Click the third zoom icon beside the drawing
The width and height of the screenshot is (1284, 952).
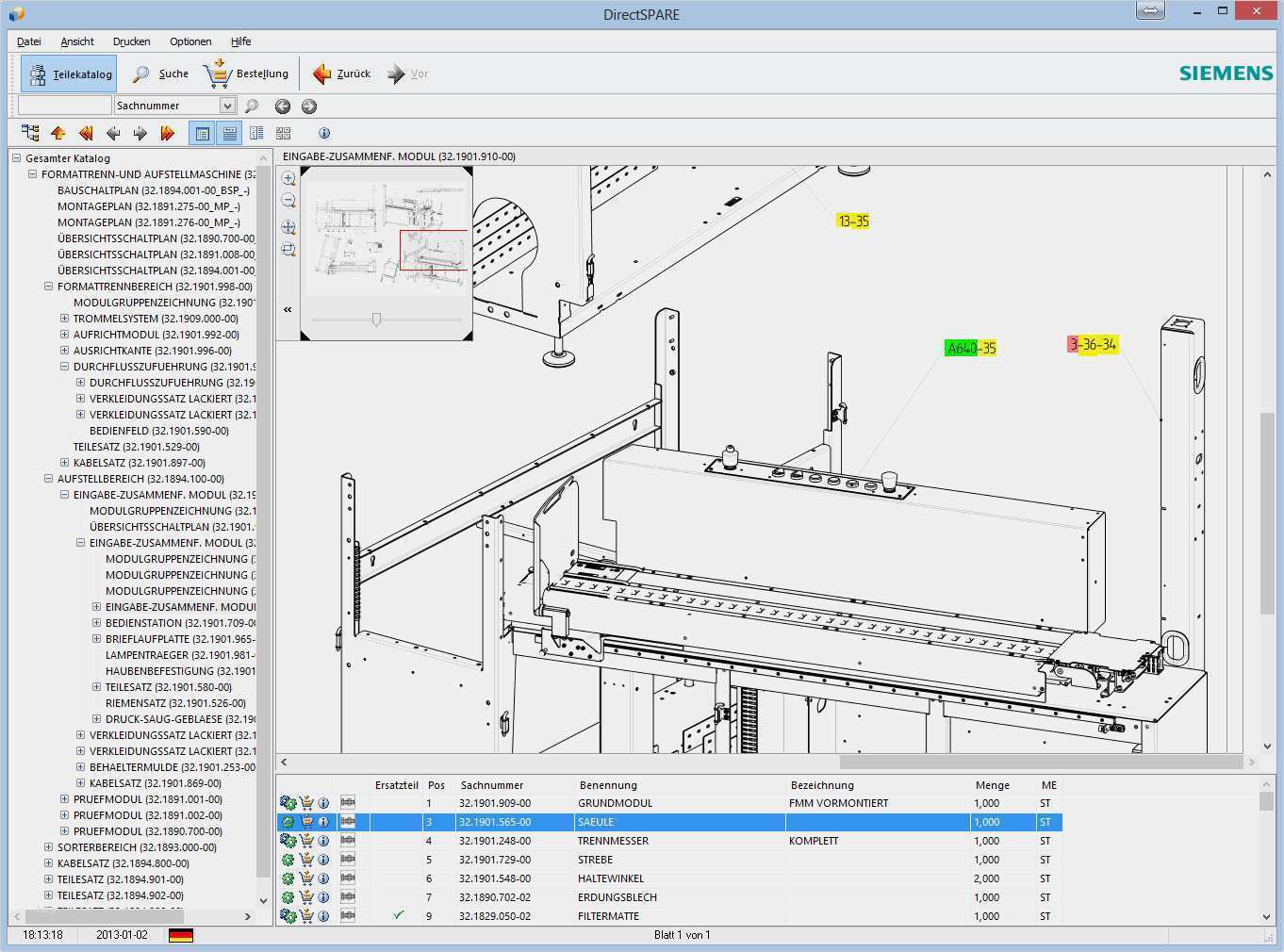(x=288, y=227)
